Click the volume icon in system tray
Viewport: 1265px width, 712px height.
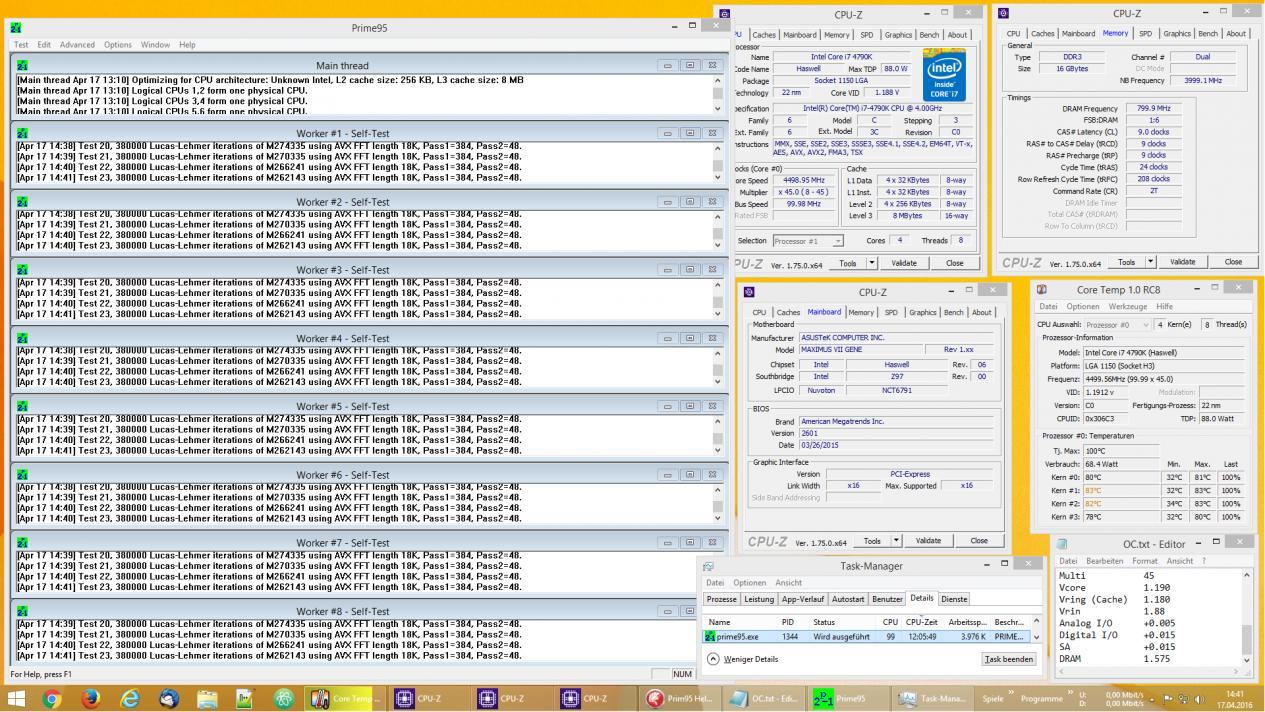(1199, 698)
